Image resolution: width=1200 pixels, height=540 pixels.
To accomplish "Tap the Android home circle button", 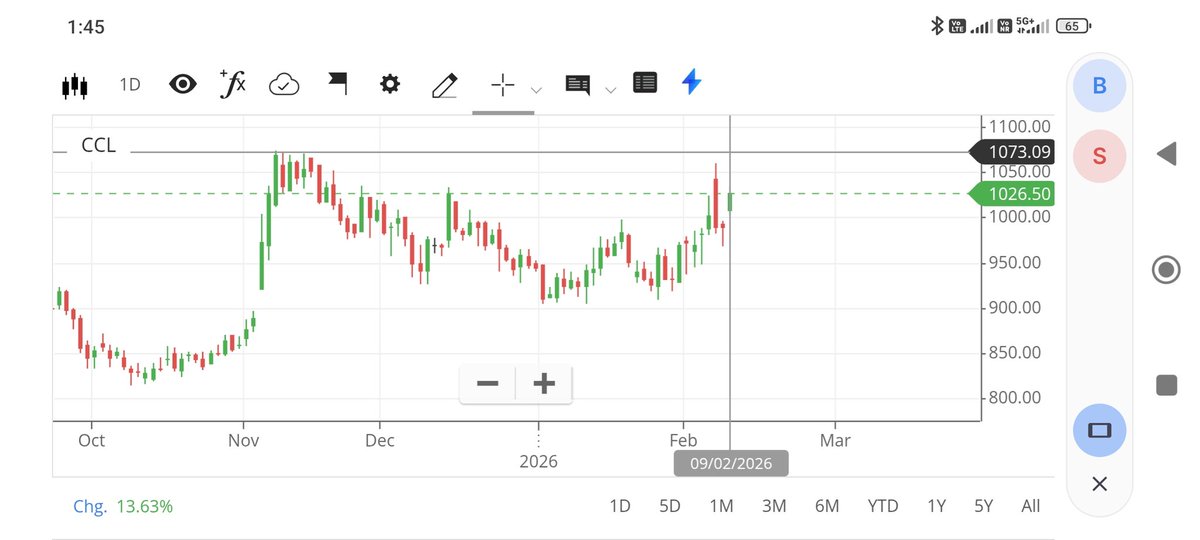I will 1166,270.
